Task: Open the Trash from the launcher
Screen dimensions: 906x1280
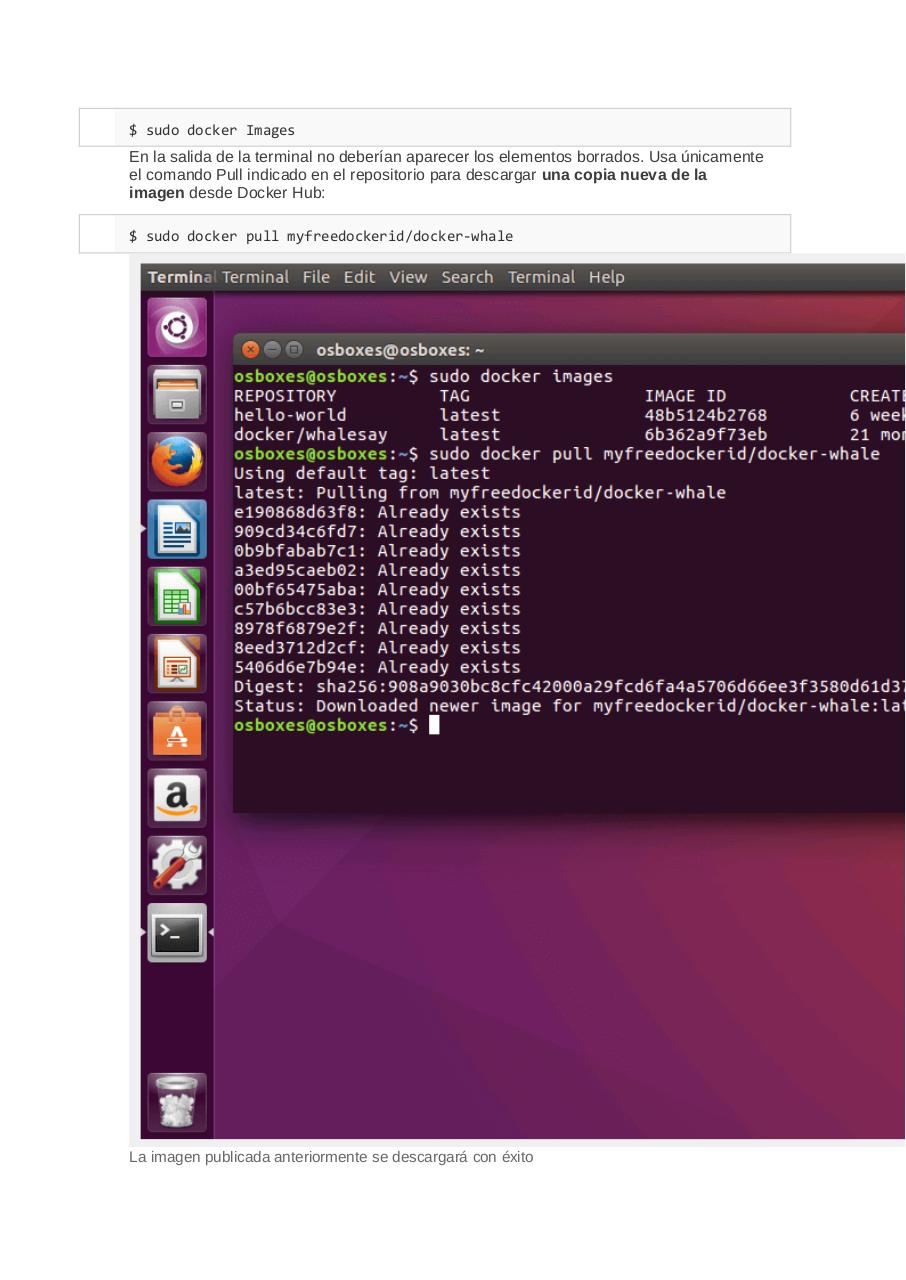Action: (176, 1102)
